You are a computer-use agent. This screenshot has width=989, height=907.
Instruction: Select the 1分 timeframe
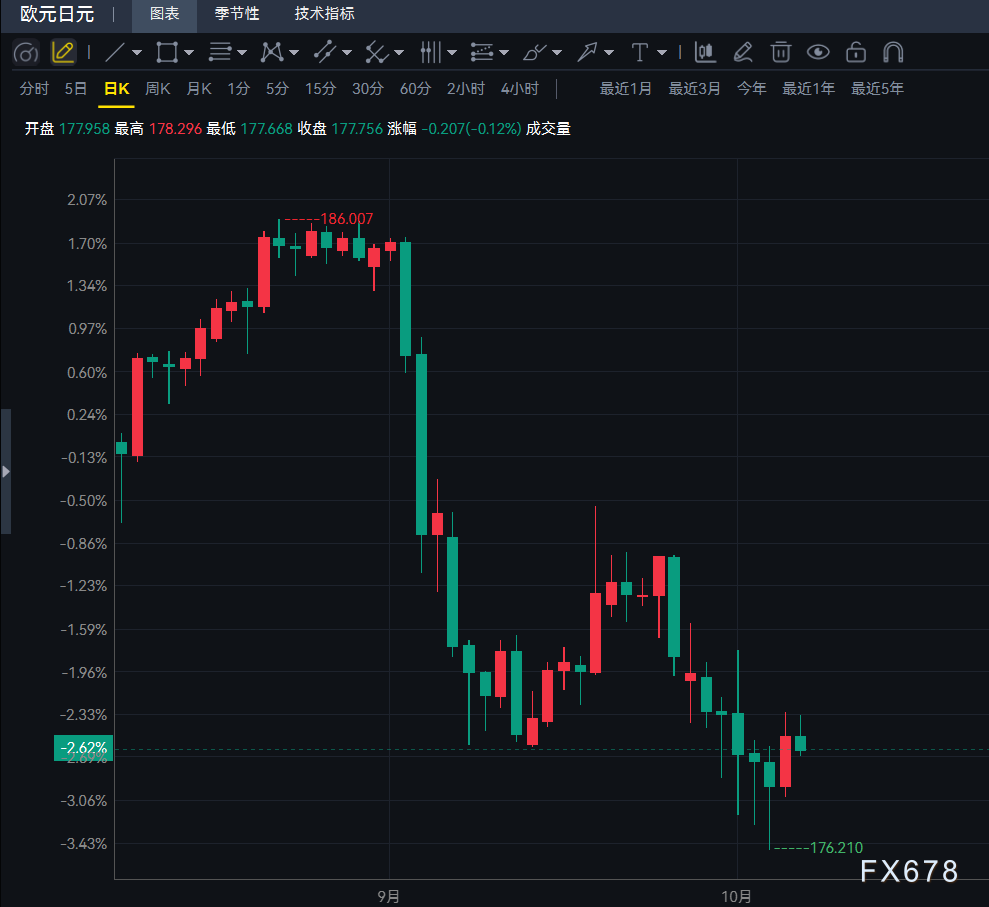[238, 88]
